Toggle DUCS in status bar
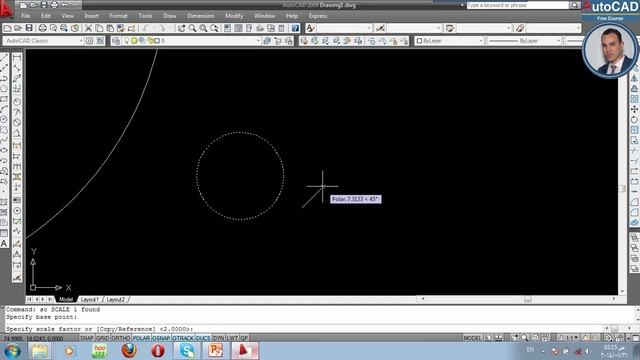This screenshot has width=640, height=360. click(203, 338)
